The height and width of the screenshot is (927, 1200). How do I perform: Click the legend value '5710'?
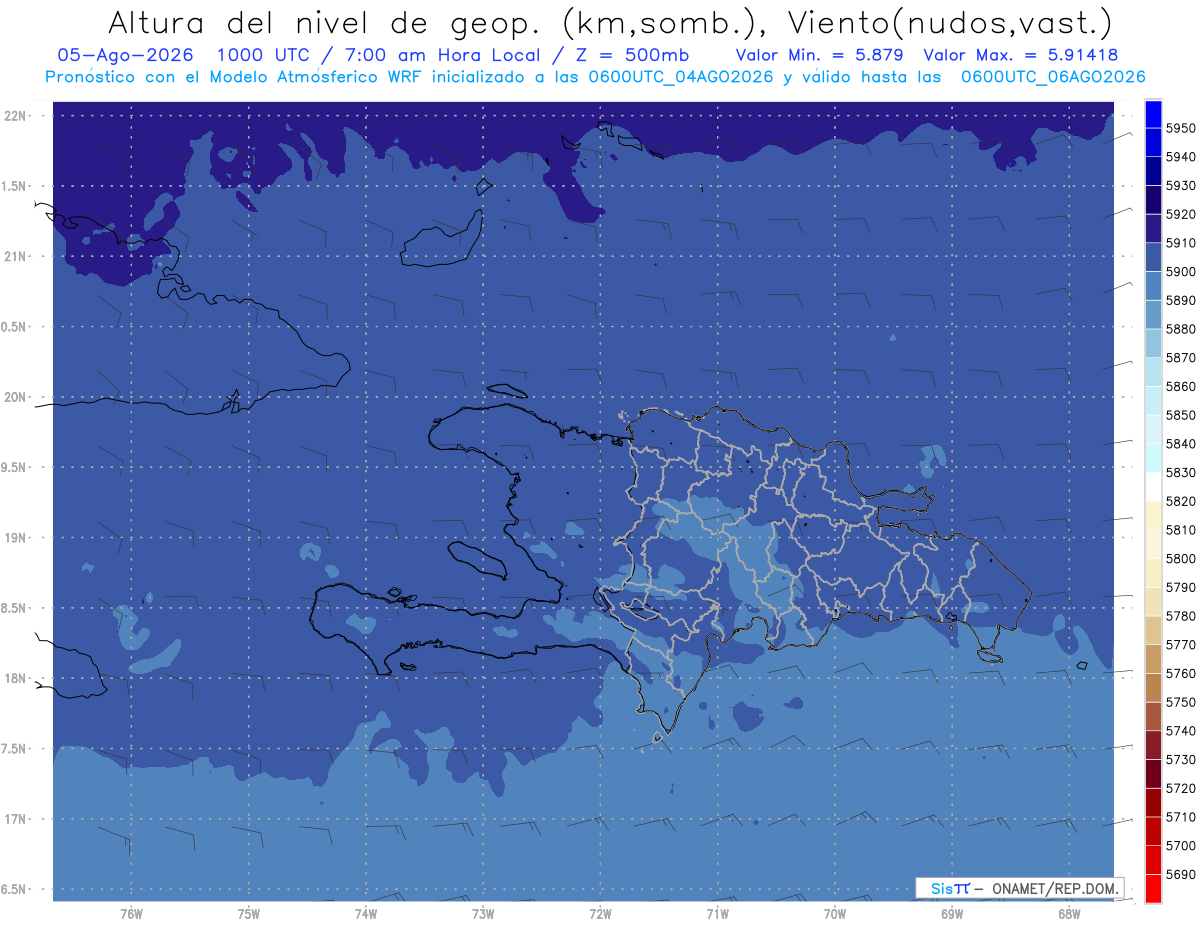1180,817
